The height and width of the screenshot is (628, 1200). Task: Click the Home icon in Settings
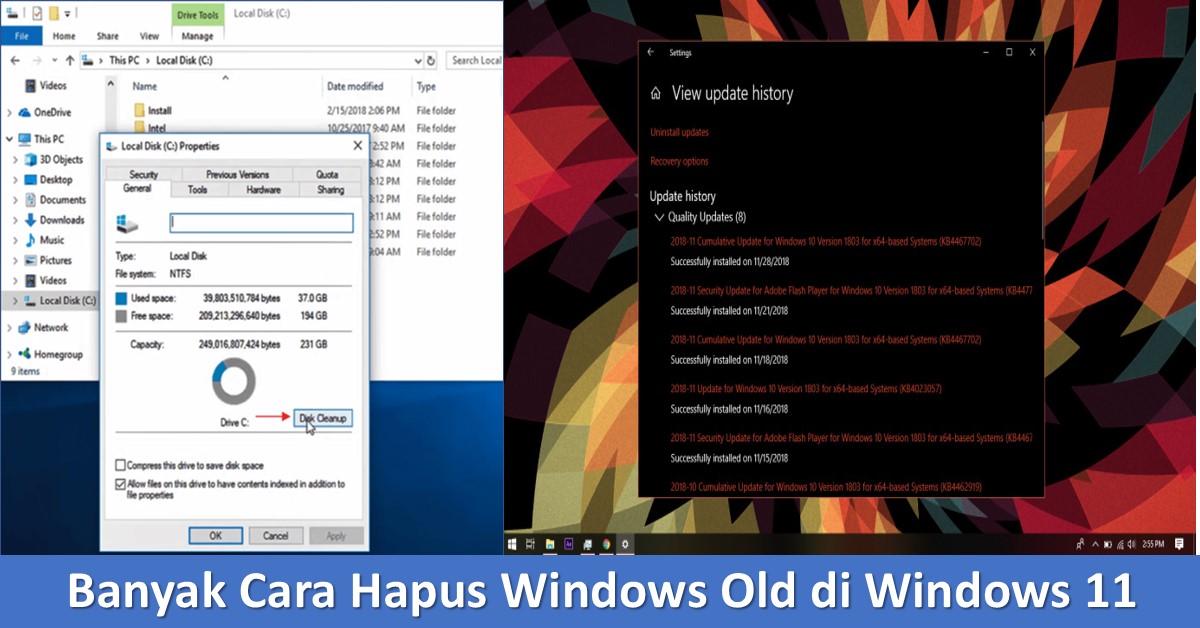(x=656, y=94)
